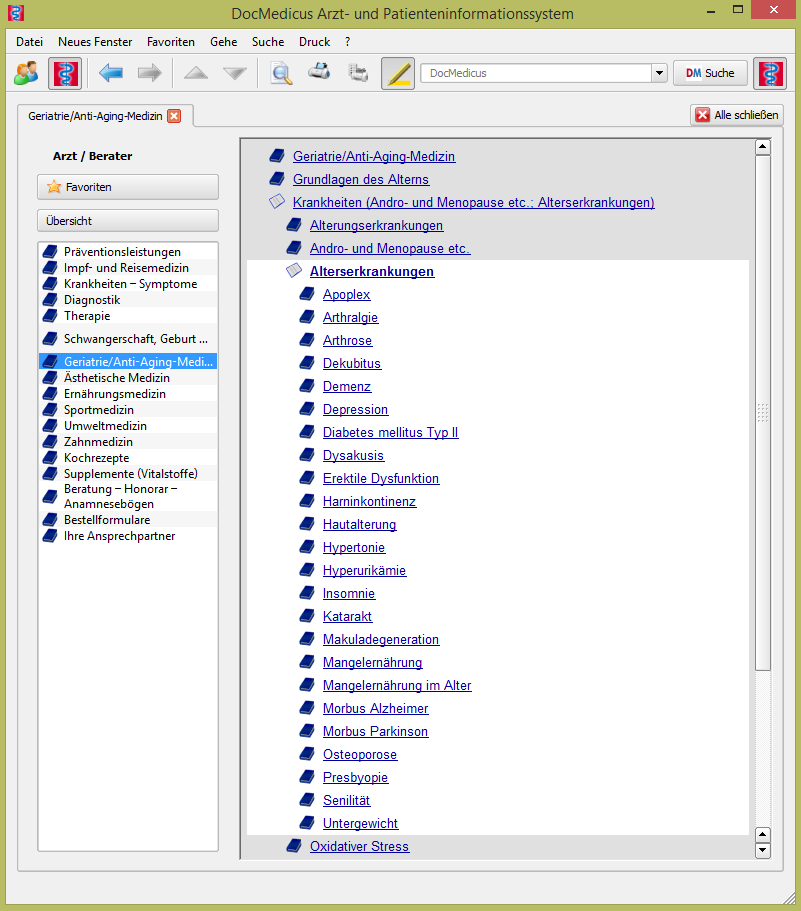The width and height of the screenshot is (801, 911).
Task: Click the book icon beside Demenz
Action: [307, 386]
